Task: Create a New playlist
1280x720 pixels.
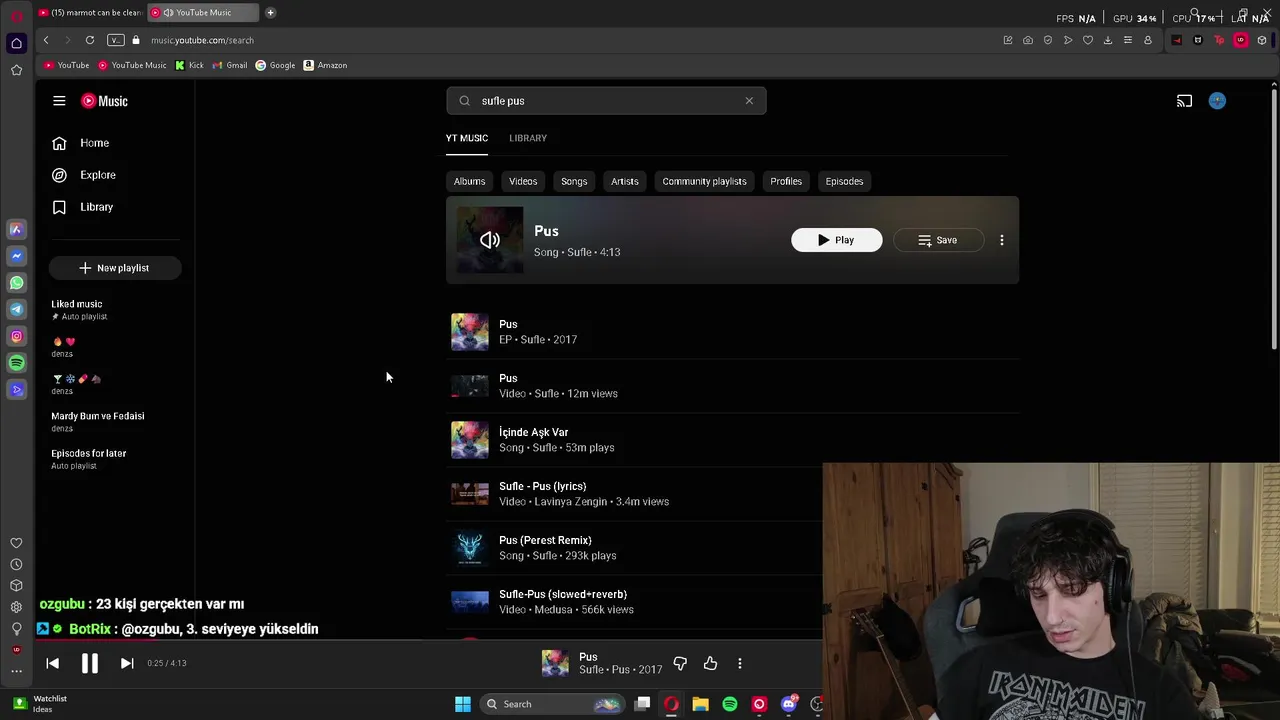Action: [x=114, y=268]
